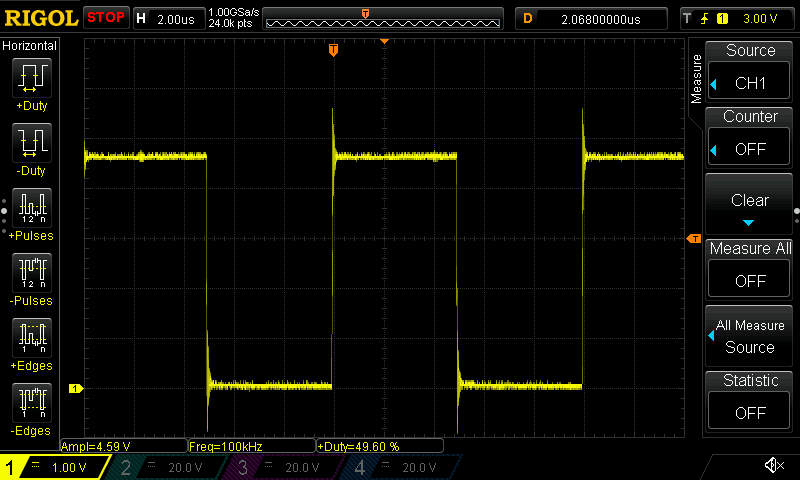Click the 1.00GSa/s sample rate readout
The width and height of the screenshot is (800, 480).
coord(234,12)
